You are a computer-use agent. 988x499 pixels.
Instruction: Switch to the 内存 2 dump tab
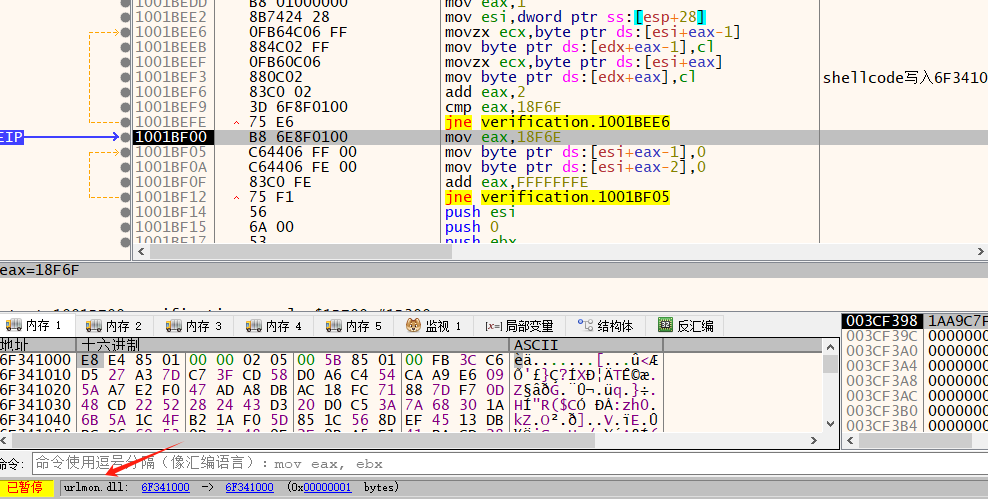(x=115, y=326)
